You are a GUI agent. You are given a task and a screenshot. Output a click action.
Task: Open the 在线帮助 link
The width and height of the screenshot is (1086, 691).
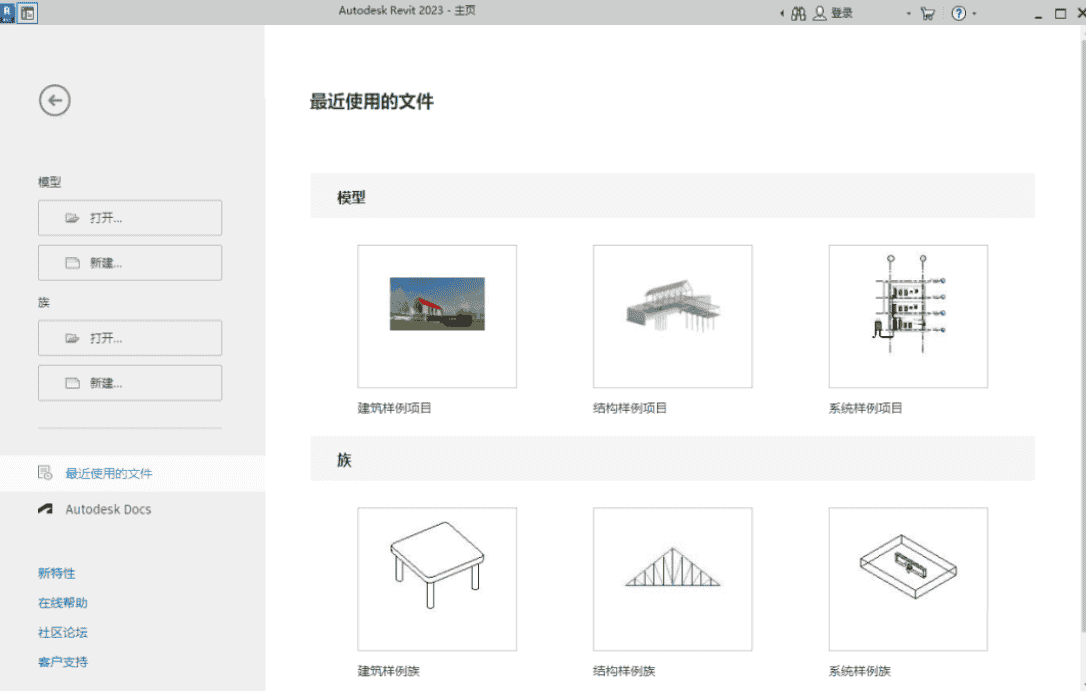click(63, 603)
